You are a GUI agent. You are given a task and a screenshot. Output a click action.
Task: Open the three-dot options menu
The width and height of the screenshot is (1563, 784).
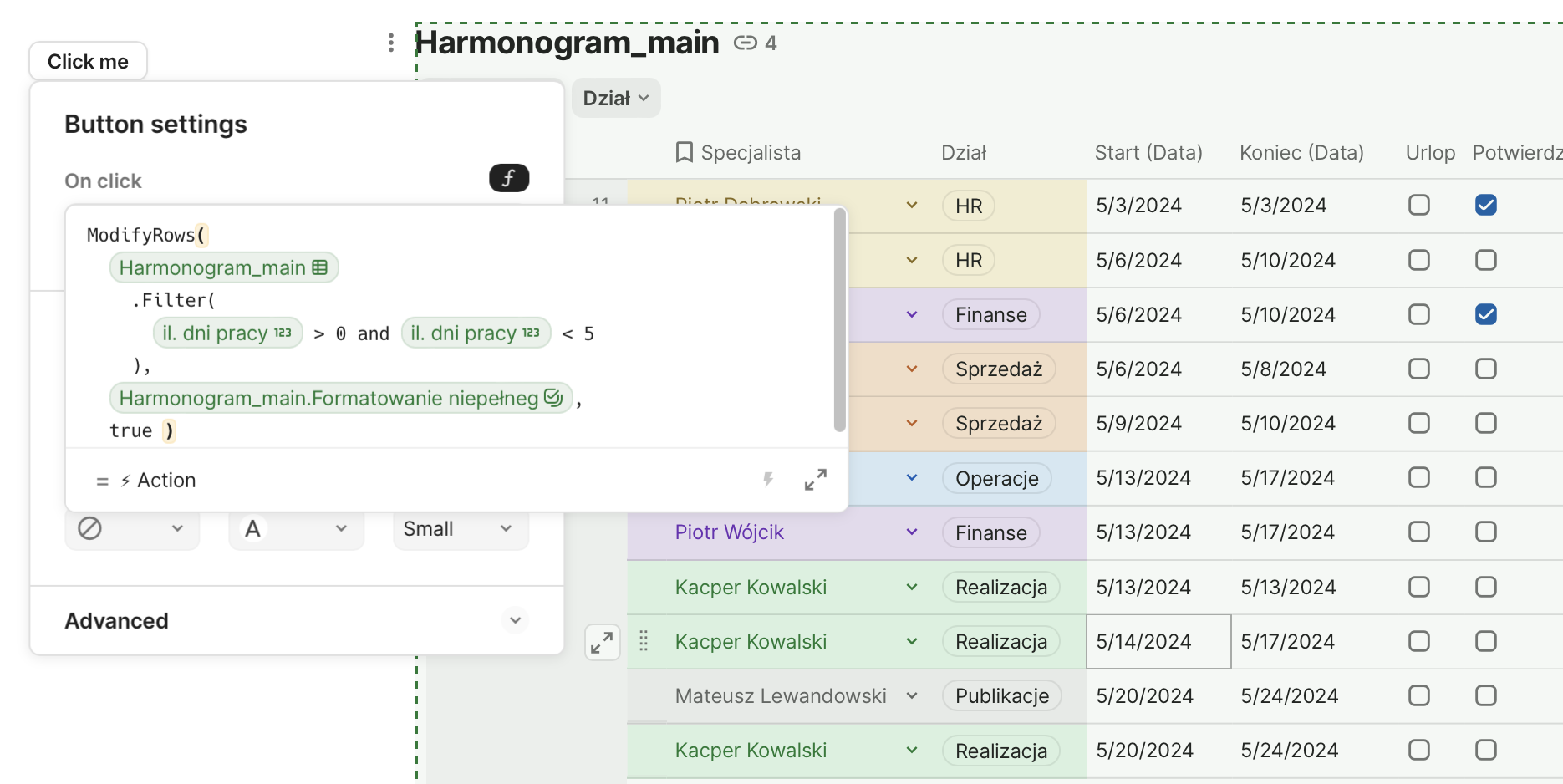click(390, 43)
